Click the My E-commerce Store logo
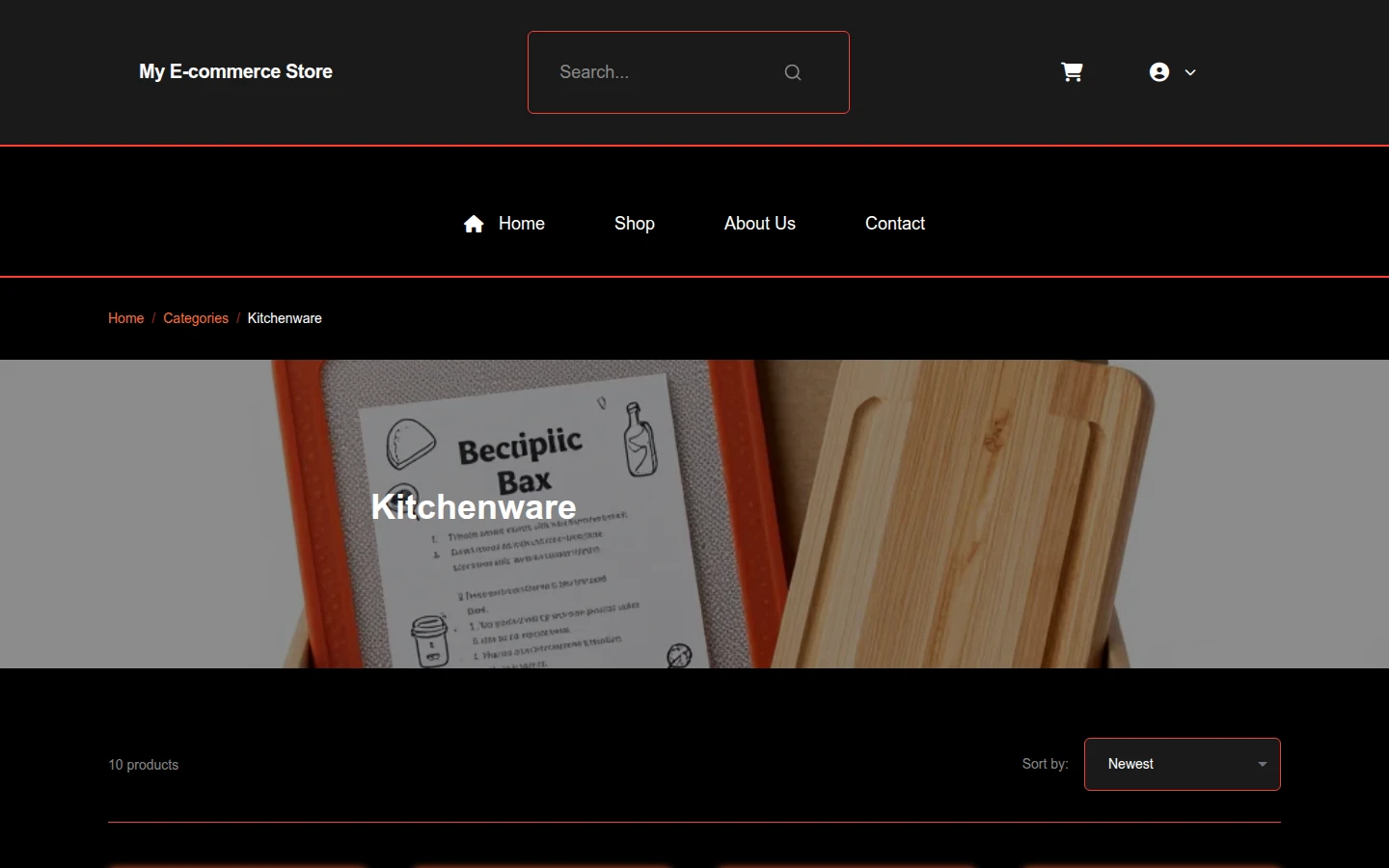The image size is (1389, 868). pos(235,71)
